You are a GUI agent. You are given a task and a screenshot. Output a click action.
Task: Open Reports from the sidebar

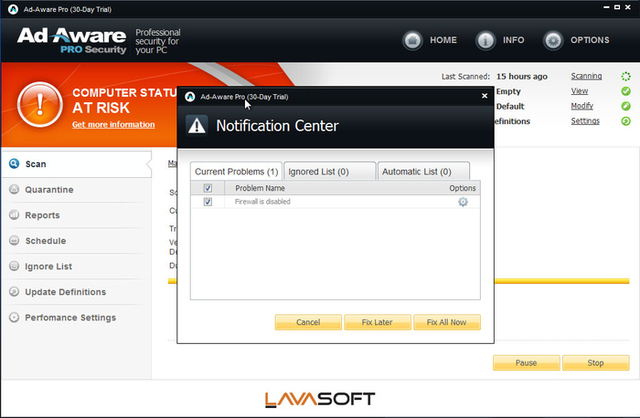coord(77,215)
